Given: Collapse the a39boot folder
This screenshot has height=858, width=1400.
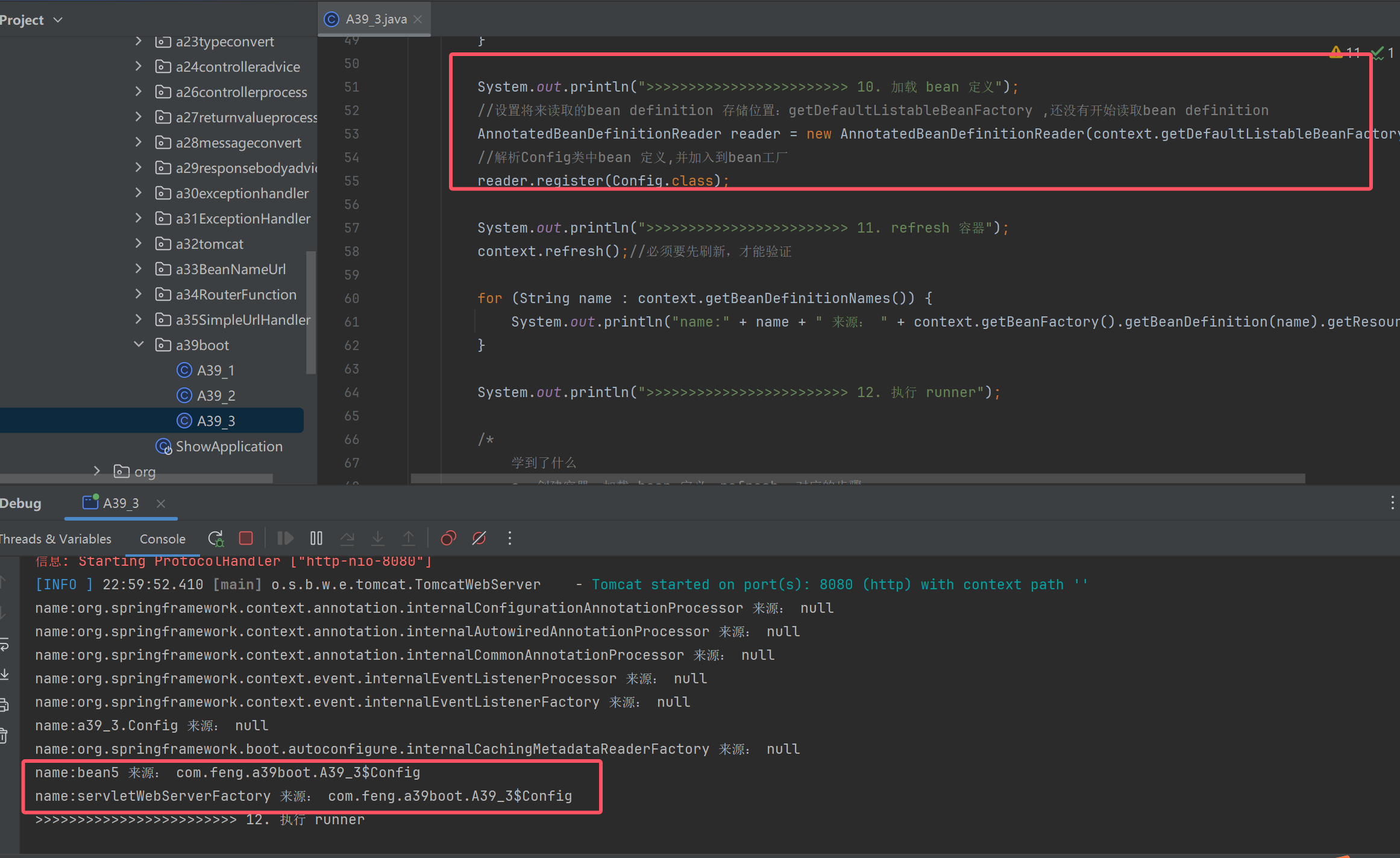Looking at the screenshot, I should tap(139, 345).
